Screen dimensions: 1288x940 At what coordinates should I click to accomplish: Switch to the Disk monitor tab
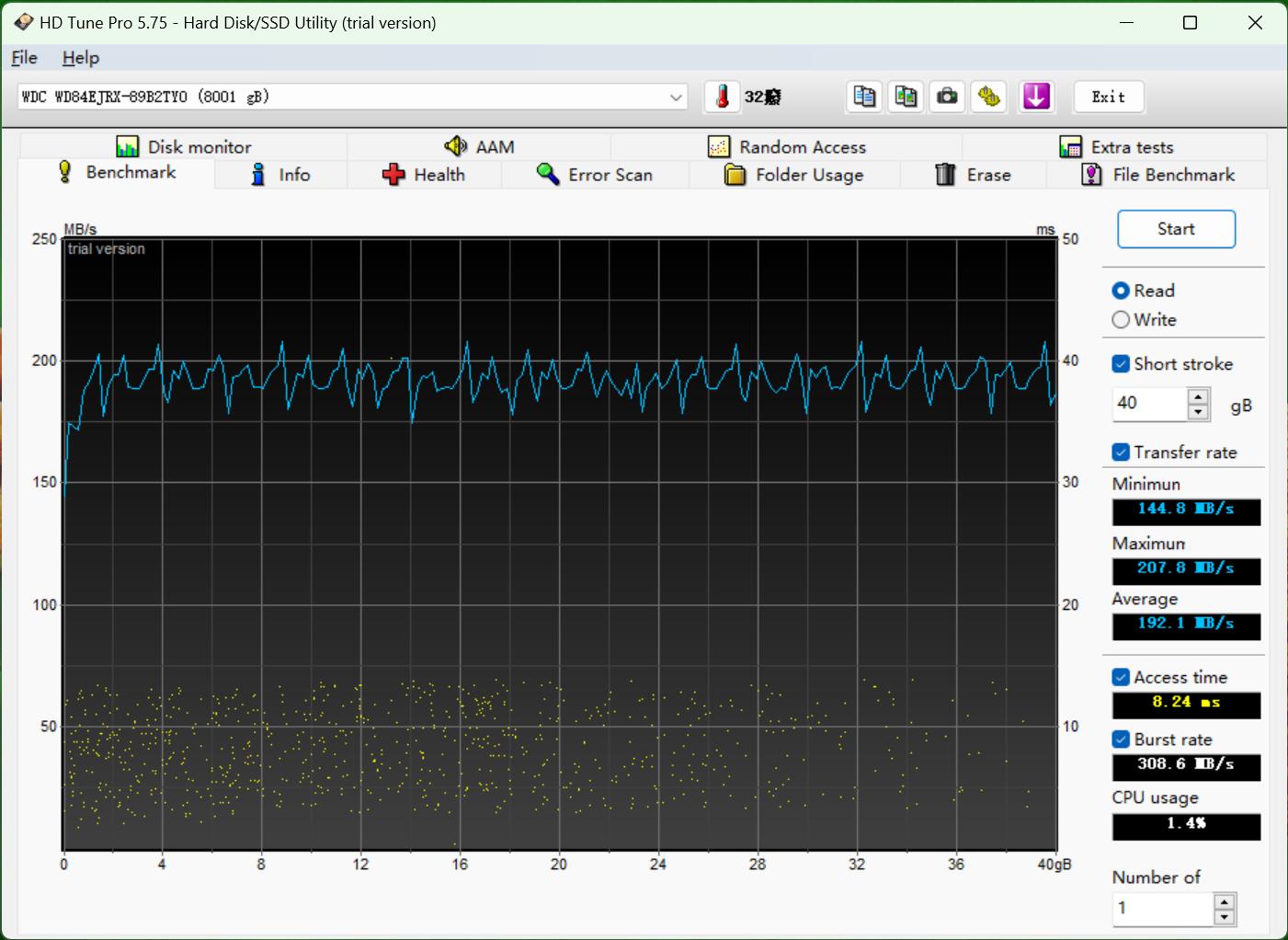tap(184, 147)
